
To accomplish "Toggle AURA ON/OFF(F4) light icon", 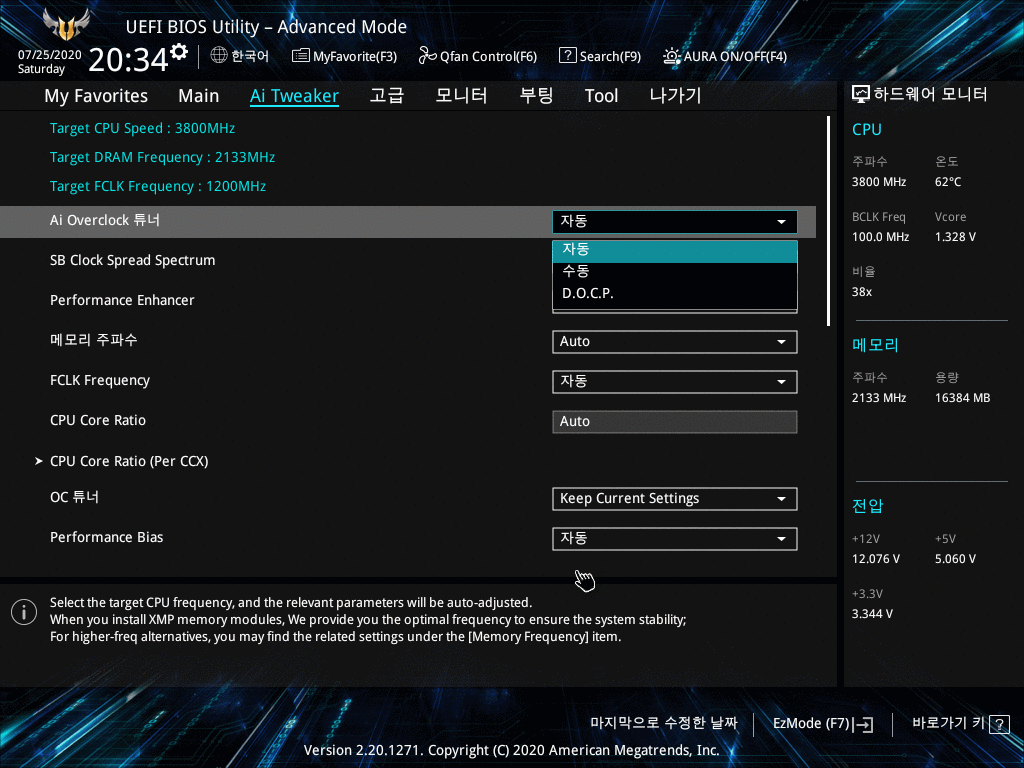I will click(671, 56).
